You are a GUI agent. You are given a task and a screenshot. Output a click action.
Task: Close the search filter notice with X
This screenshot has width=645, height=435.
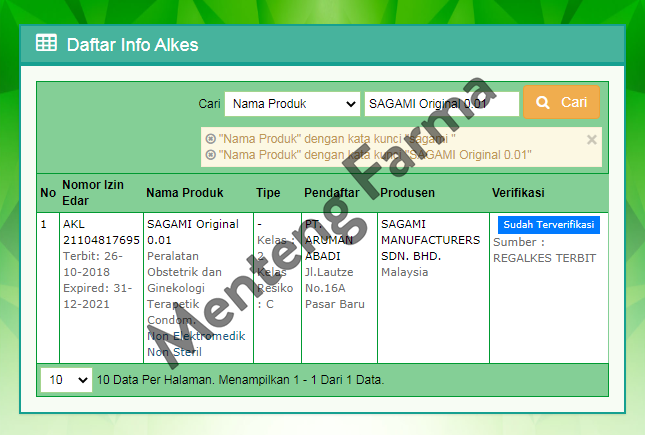(592, 140)
